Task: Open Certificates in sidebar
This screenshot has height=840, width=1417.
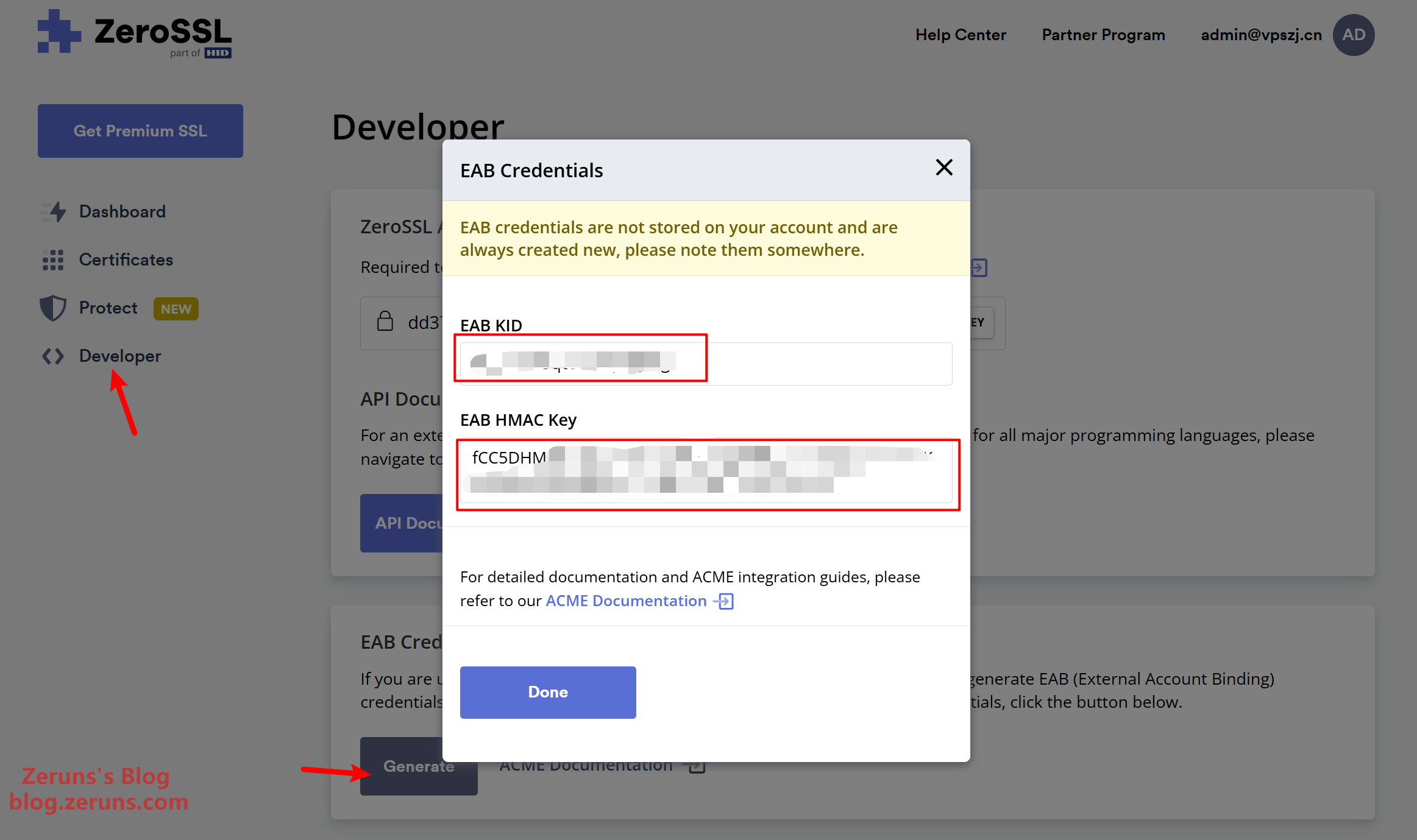Action: 126,259
